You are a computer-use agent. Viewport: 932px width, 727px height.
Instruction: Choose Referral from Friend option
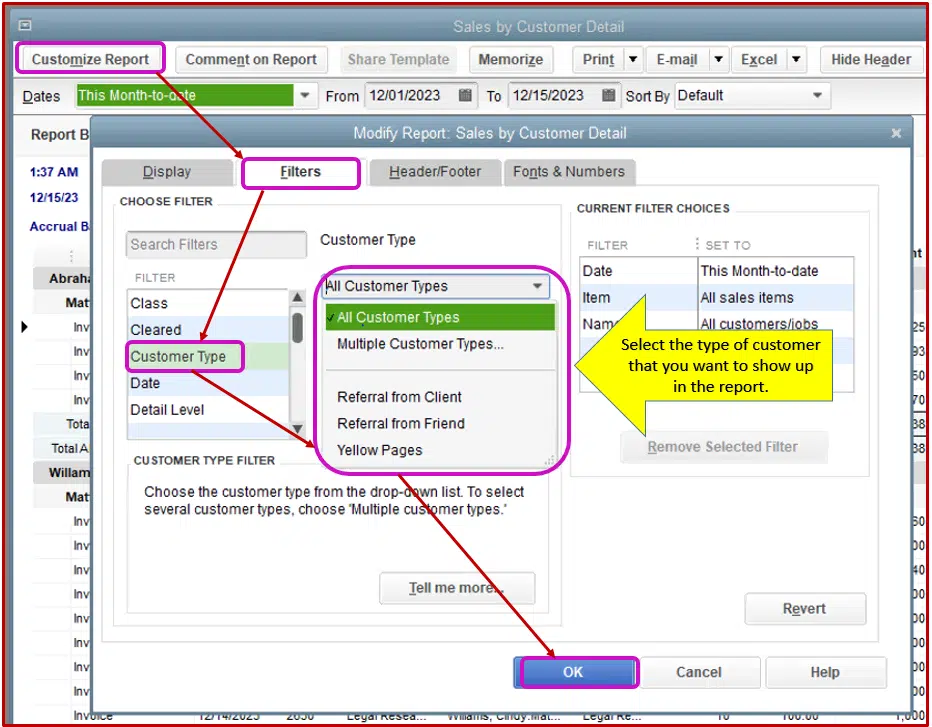440,424
